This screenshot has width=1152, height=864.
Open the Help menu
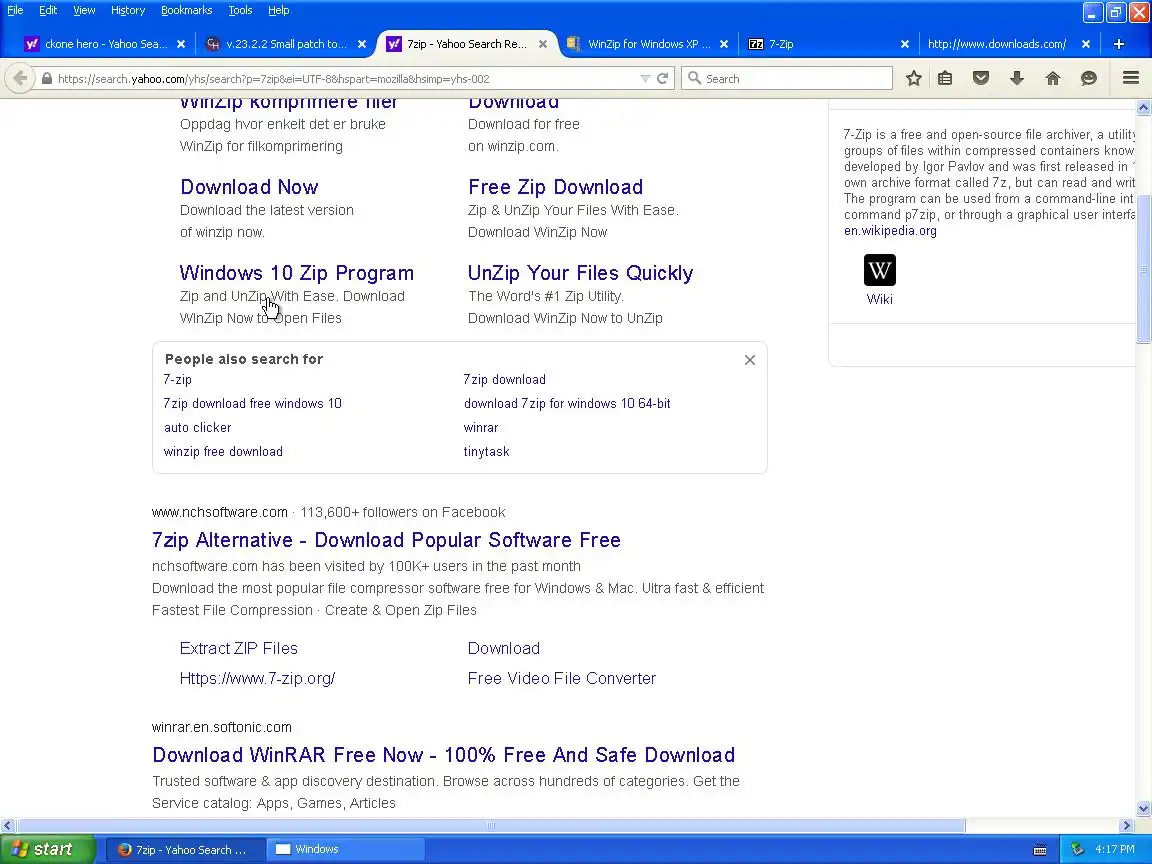click(278, 10)
